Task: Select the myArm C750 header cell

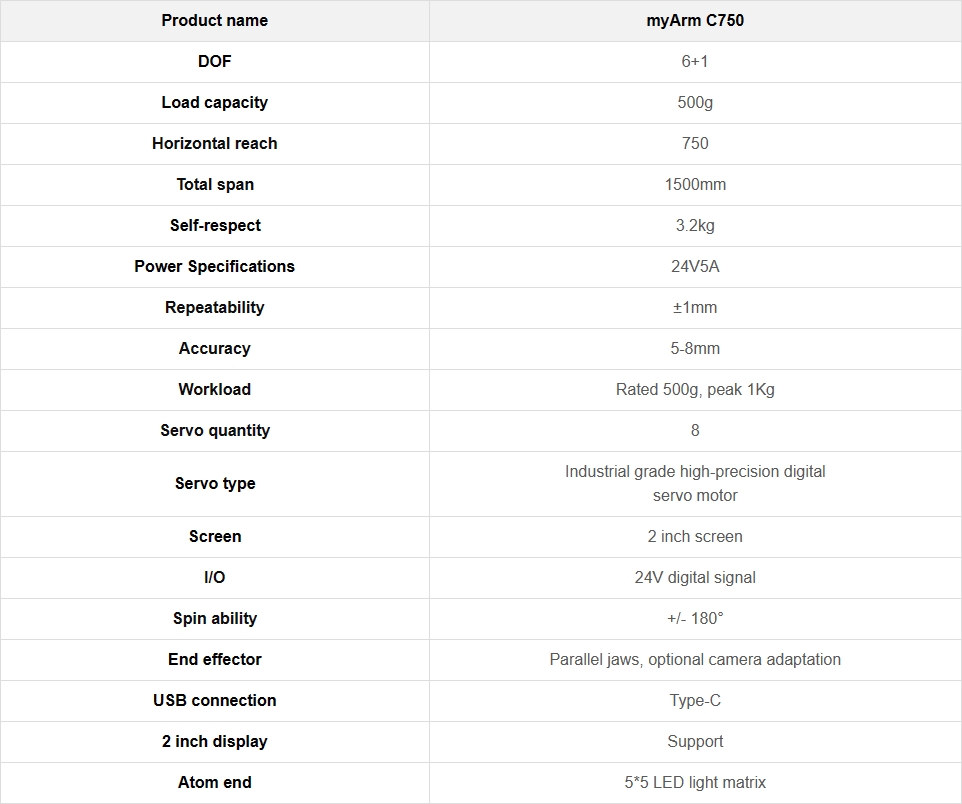Action: tap(695, 21)
